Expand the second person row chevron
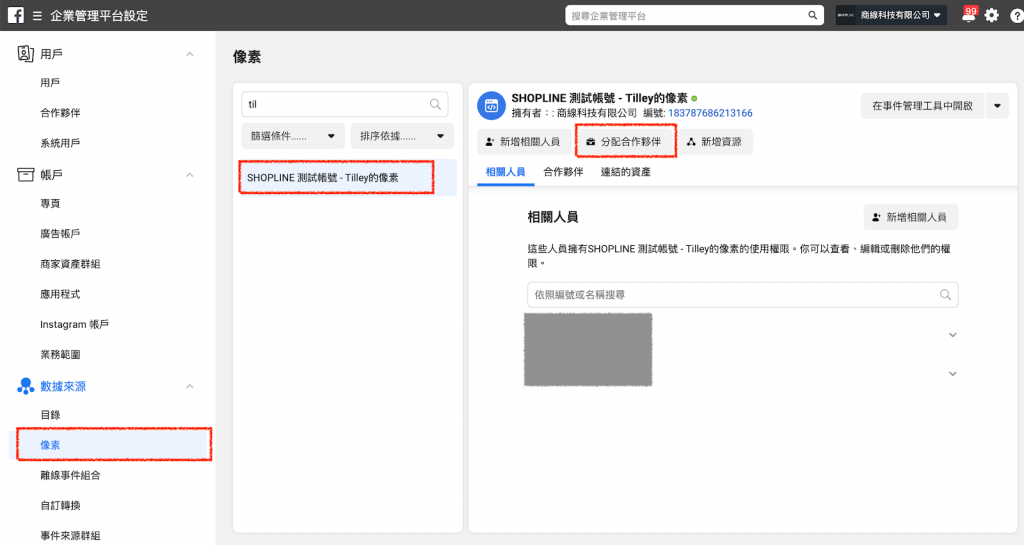Image resolution: width=1024 pixels, height=545 pixels. [952, 374]
